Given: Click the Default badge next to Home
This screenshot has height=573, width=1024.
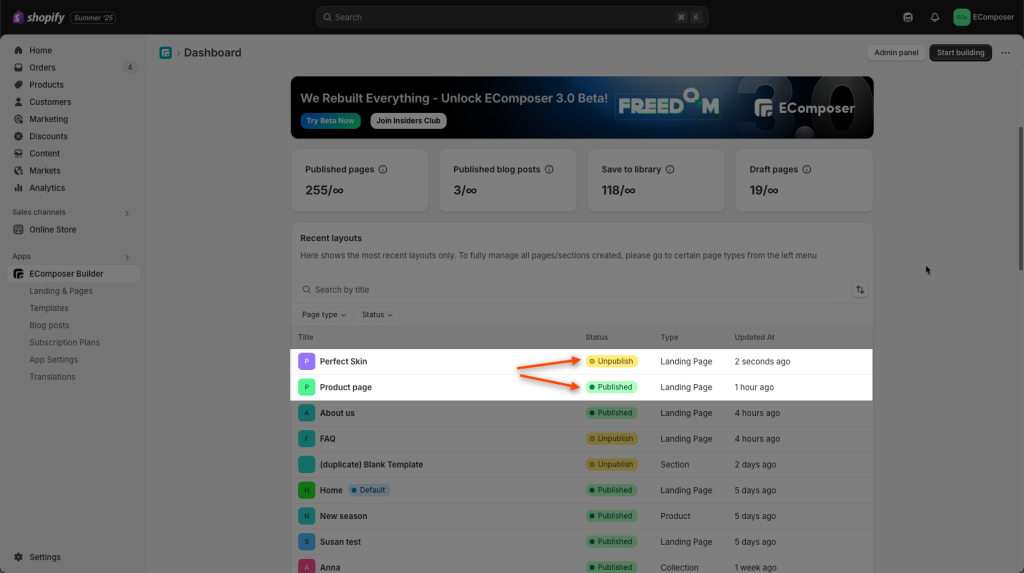Looking at the screenshot, I should point(368,490).
